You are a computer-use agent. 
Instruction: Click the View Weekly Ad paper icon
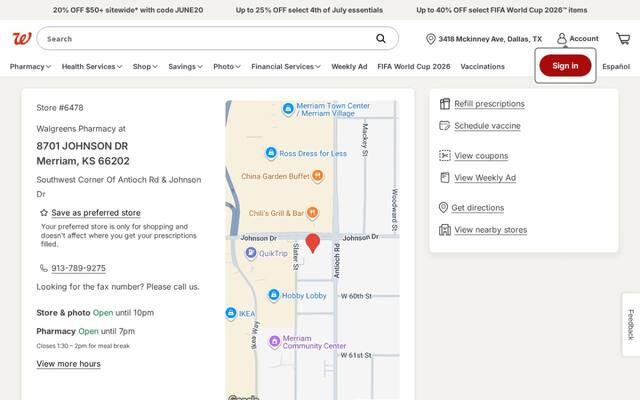click(x=444, y=178)
